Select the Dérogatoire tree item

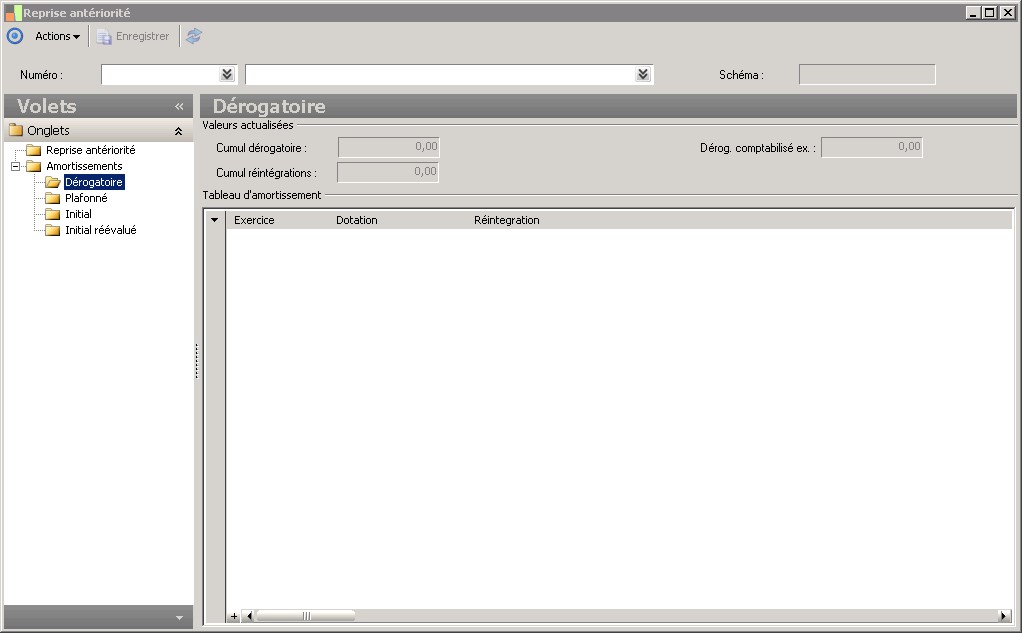(x=94, y=183)
